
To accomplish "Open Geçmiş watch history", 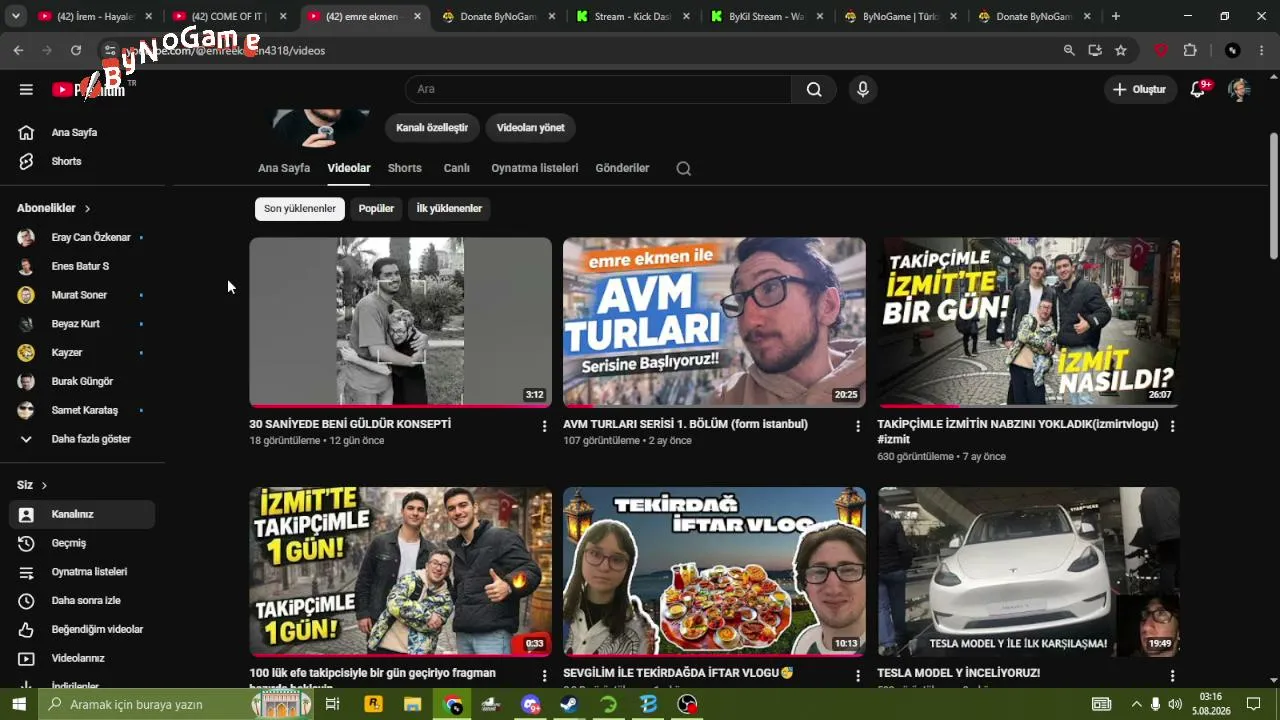I will tap(82, 543).
